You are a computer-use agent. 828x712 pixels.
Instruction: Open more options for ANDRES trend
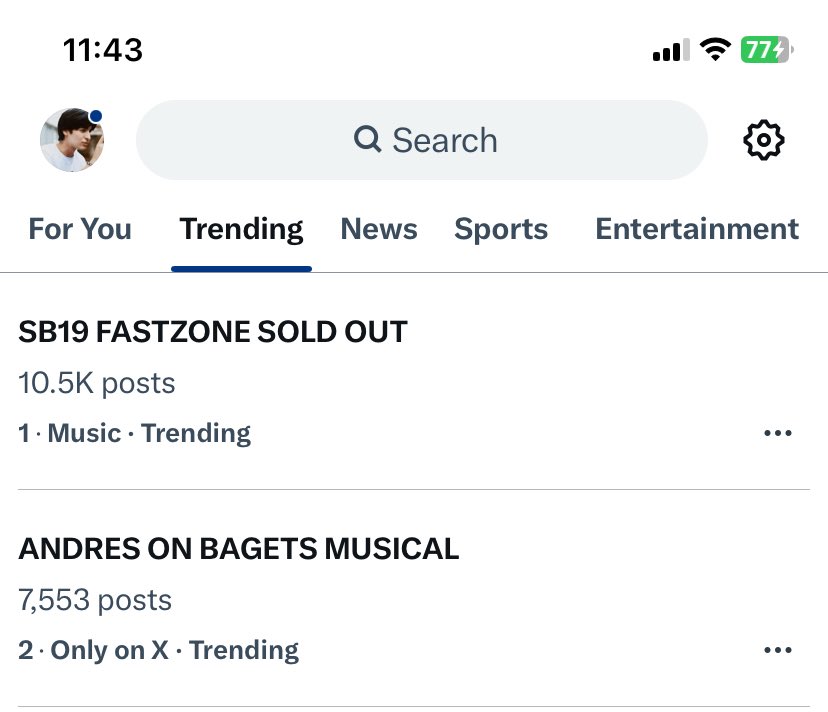(x=777, y=650)
